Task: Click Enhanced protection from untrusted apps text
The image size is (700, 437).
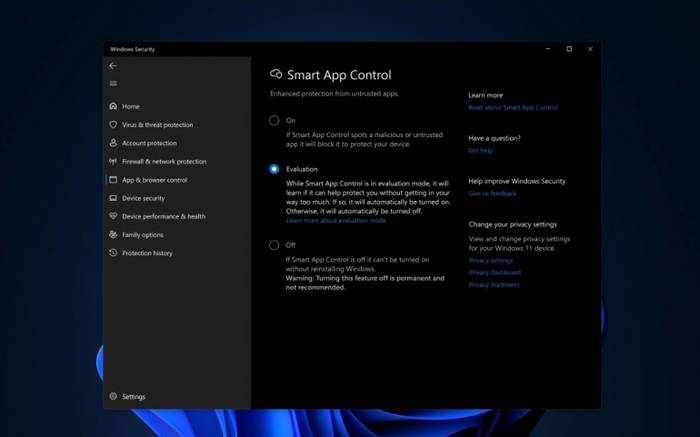Action: [x=334, y=93]
